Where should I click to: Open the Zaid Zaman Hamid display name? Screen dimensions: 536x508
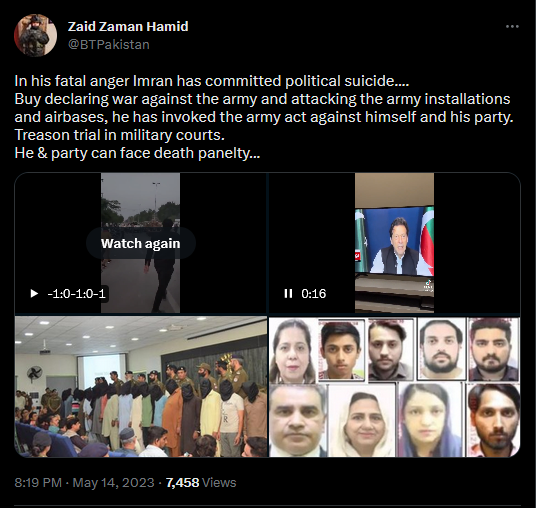128,26
